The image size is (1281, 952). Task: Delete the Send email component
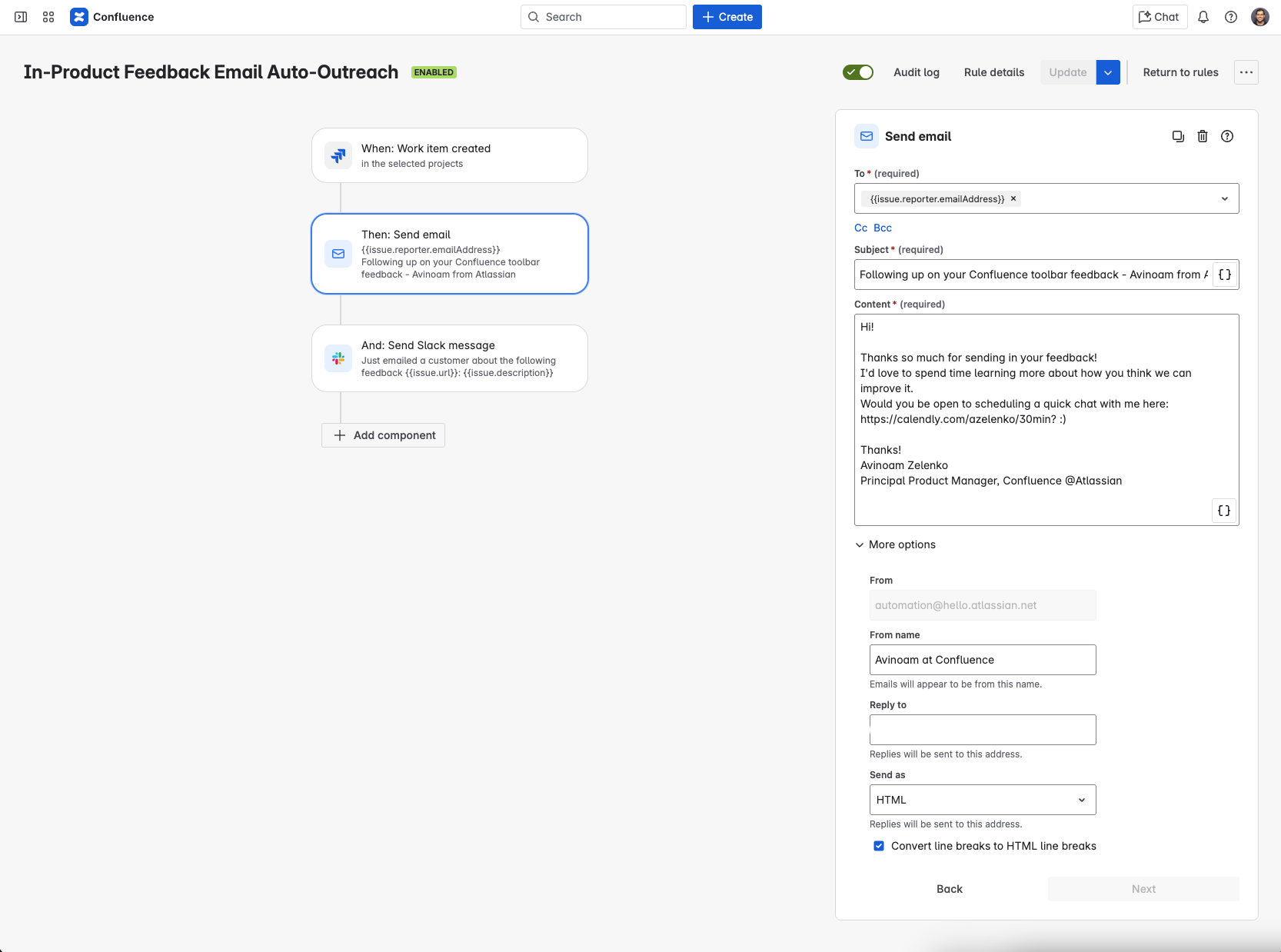[1203, 136]
